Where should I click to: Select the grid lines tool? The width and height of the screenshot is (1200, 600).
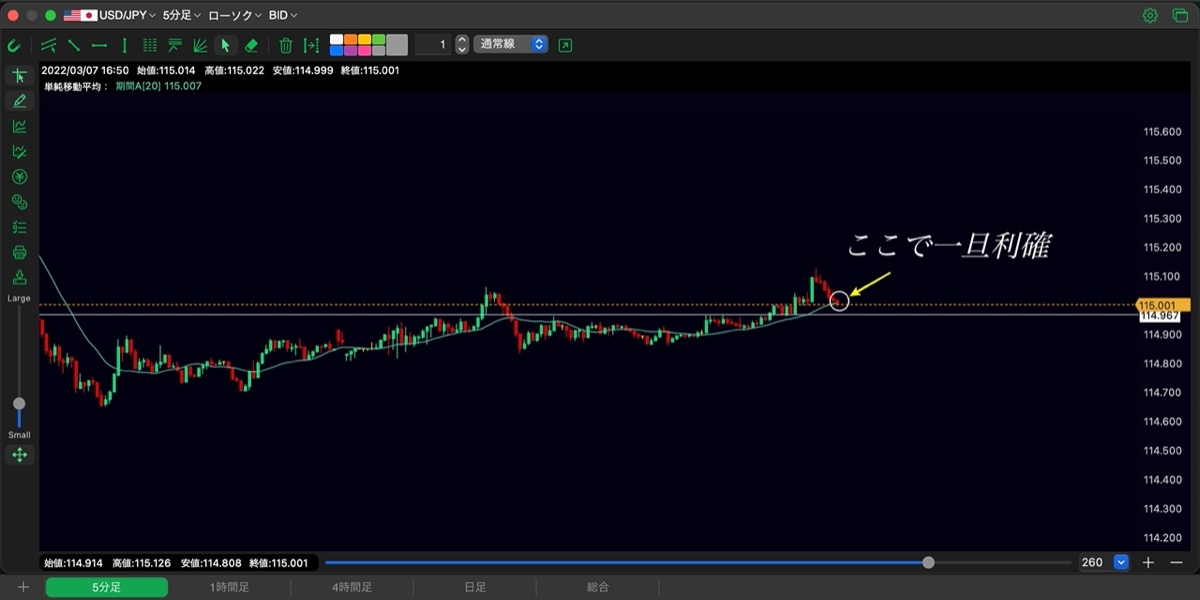click(x=150, y=45)
